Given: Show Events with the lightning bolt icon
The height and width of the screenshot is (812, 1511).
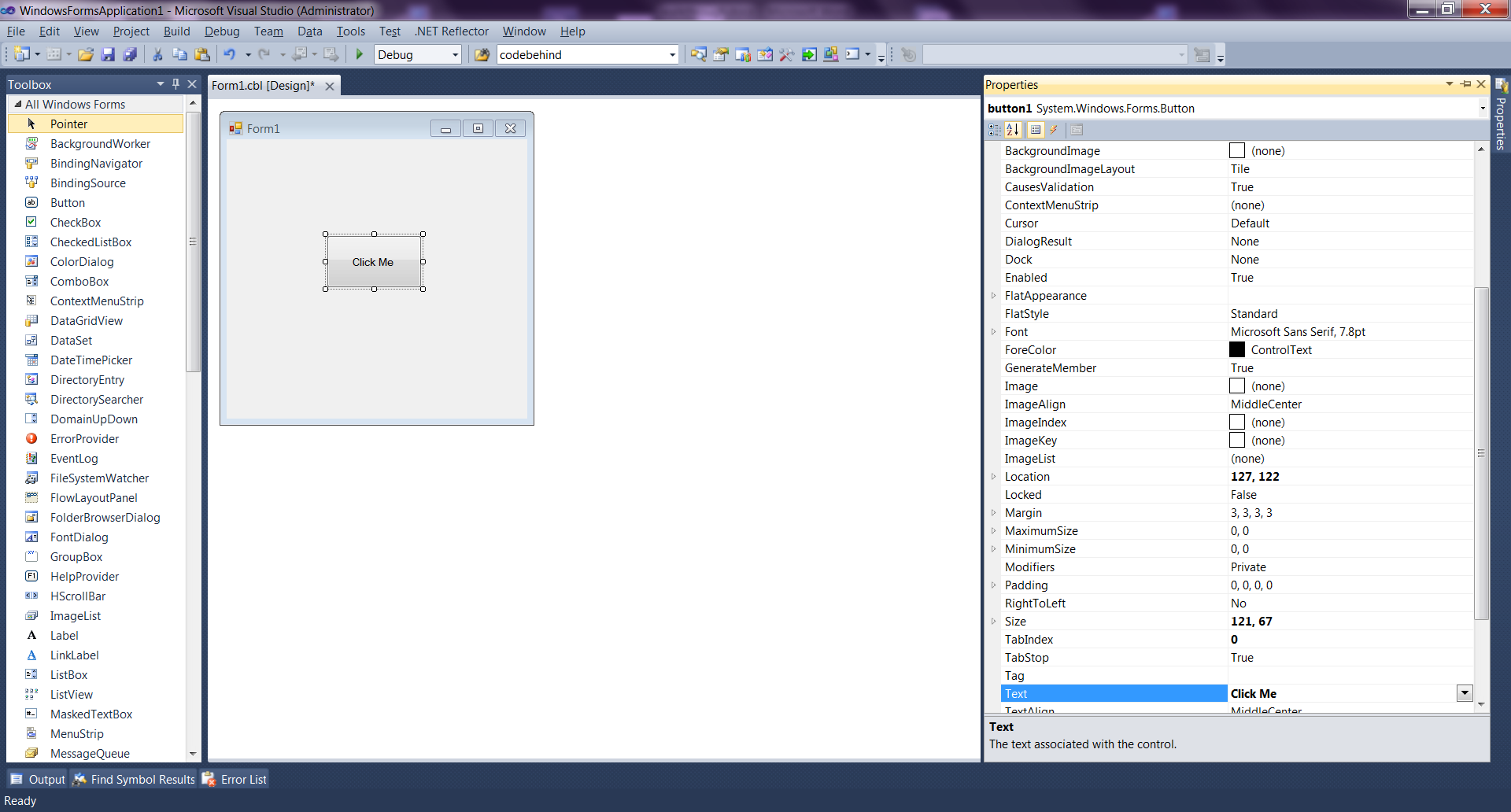Looking at the screenshot, I should coord(1054,130).
